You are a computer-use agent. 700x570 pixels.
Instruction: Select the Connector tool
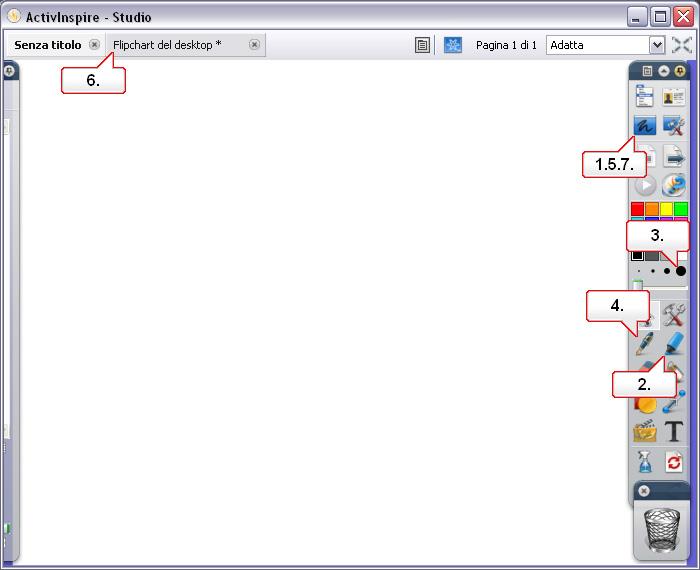[675, 402]
